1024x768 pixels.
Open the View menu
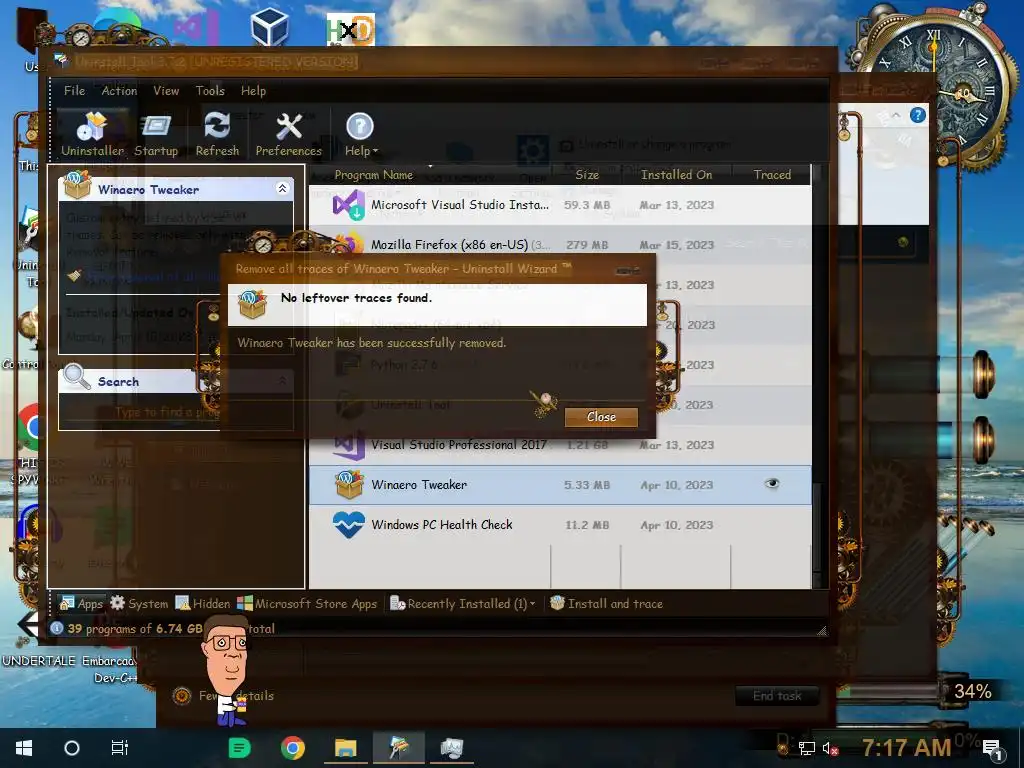pyautogui.click(x=166, y=91)
